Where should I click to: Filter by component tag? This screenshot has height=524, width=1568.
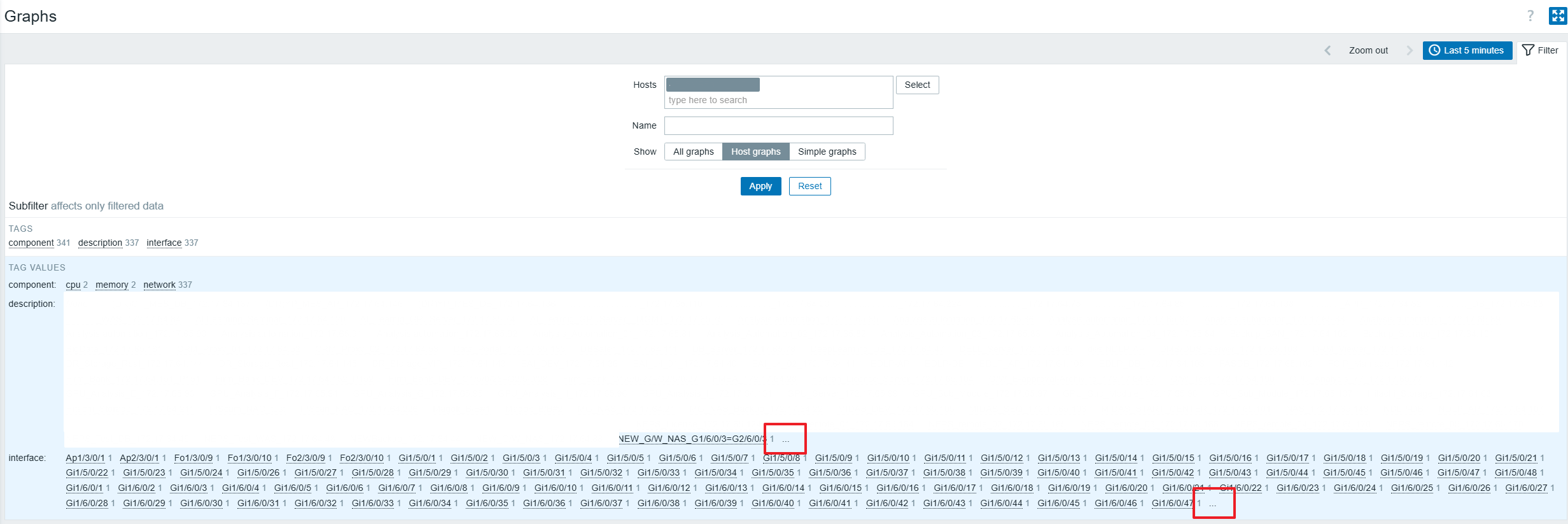31,243
